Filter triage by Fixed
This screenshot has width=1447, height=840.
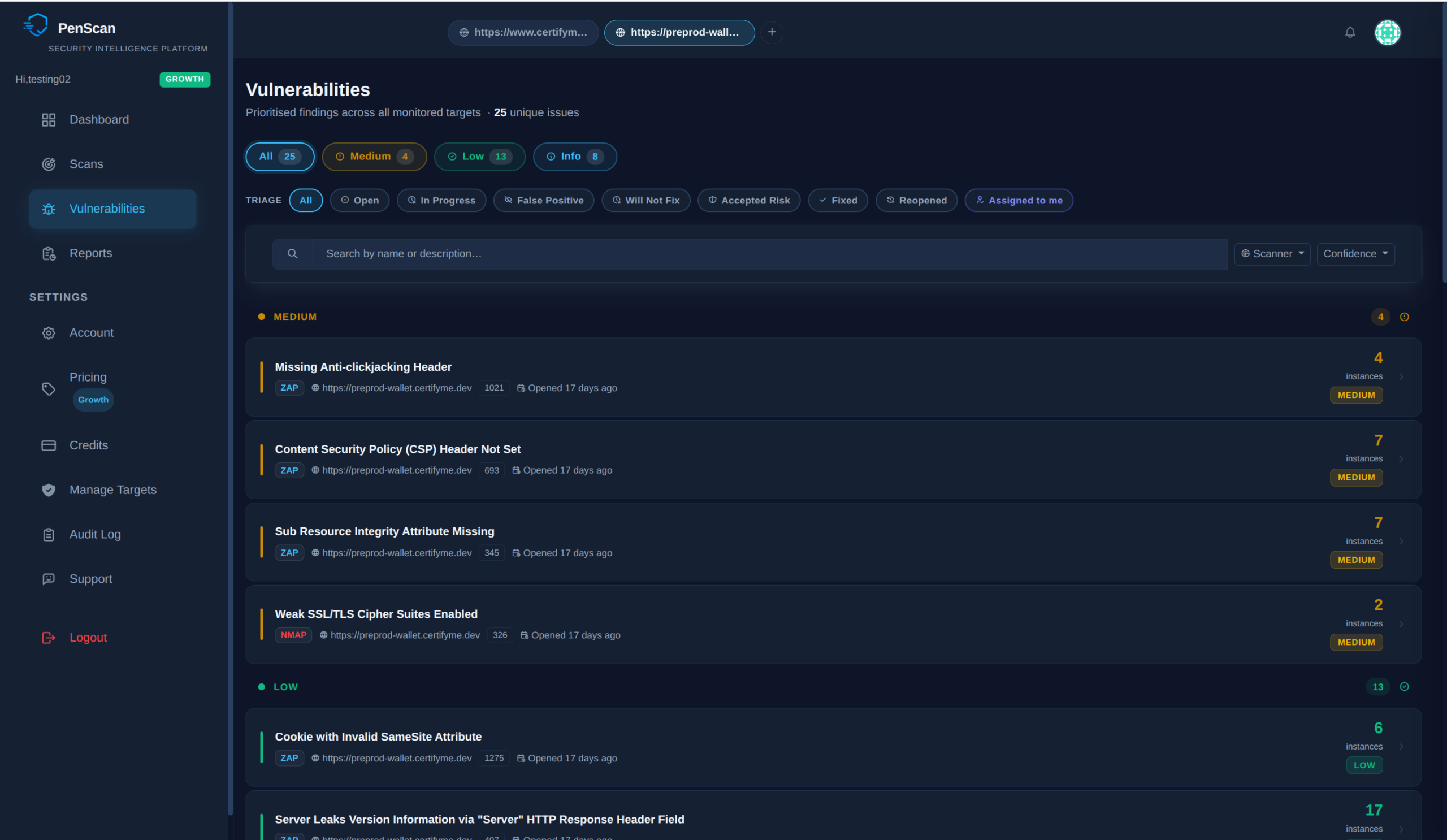[x=838, y=200]
